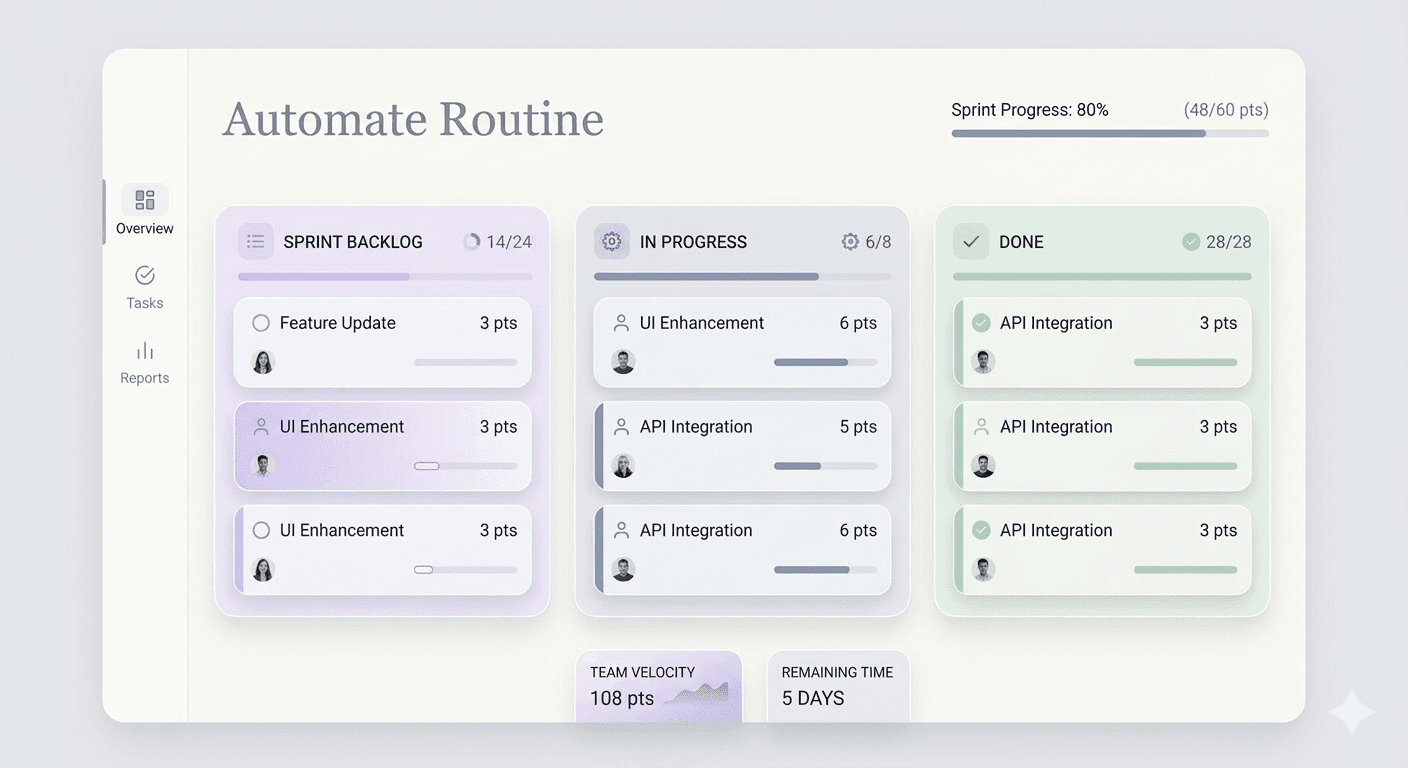Toggle the circle on the bottom backlog UI Enhancement card
Screen dimensions: 1408x768
pyautogui.click(x=261, y=530)
